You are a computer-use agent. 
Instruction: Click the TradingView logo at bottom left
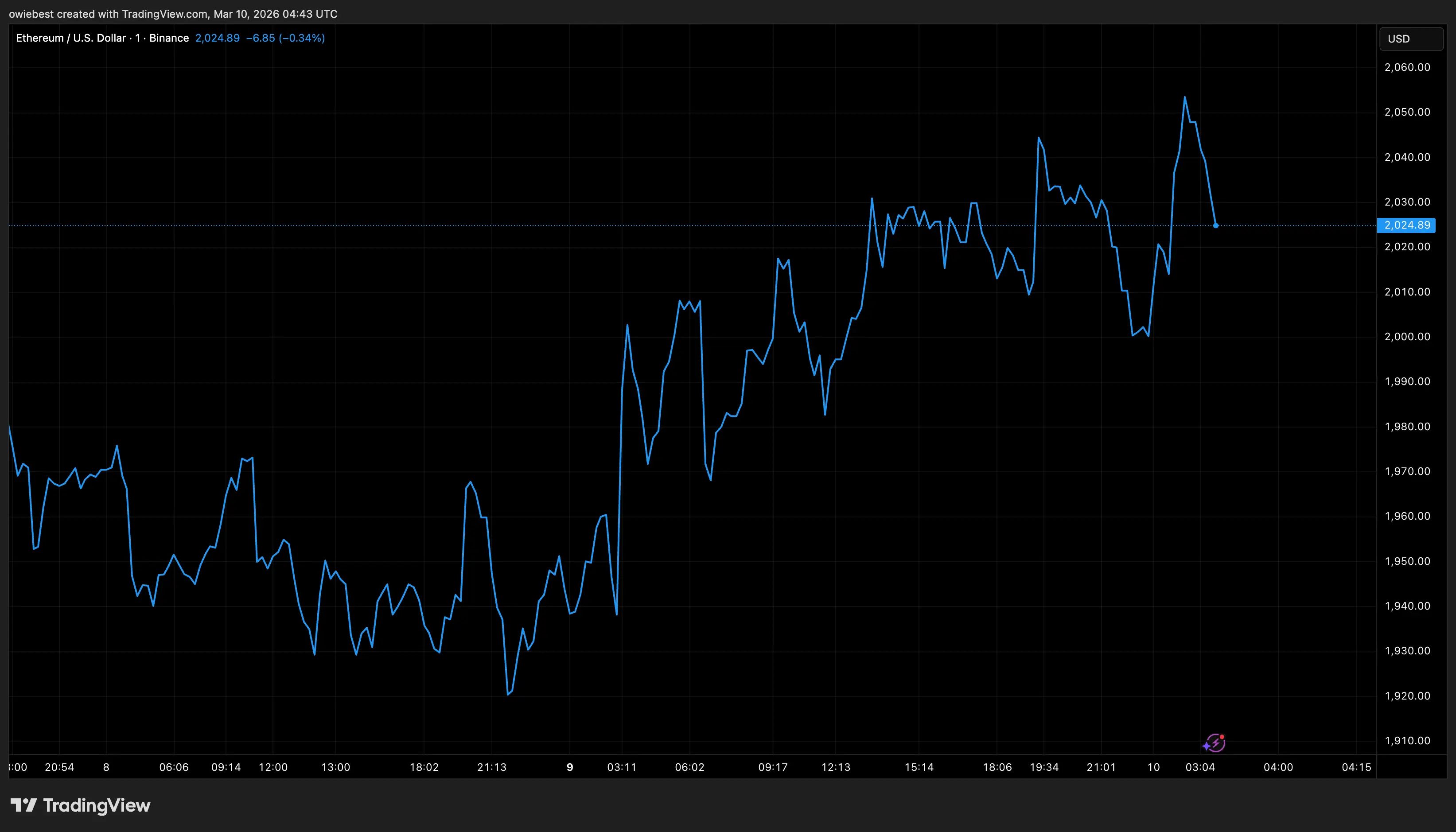[x=81, y=805]
